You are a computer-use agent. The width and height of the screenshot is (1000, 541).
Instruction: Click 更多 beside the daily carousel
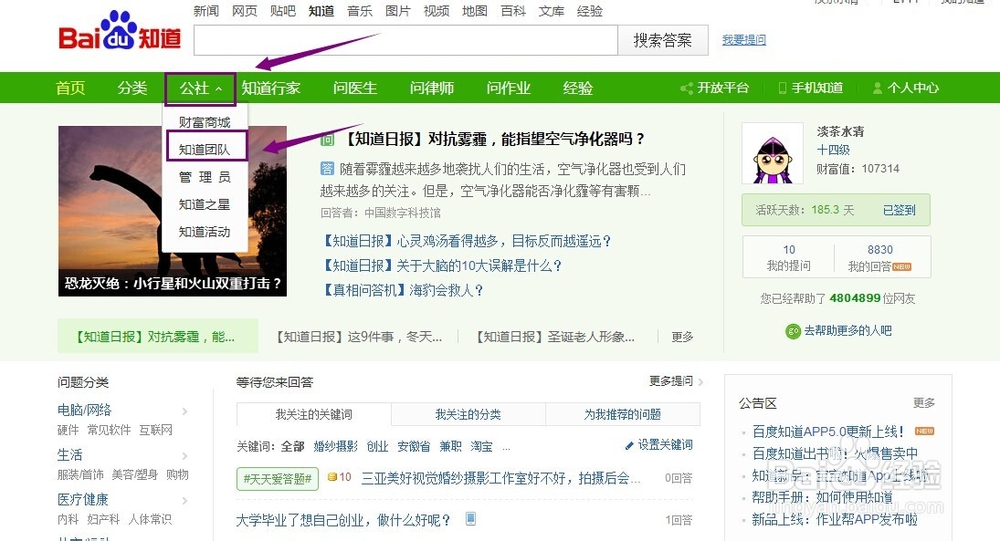(x=682, y=337)
